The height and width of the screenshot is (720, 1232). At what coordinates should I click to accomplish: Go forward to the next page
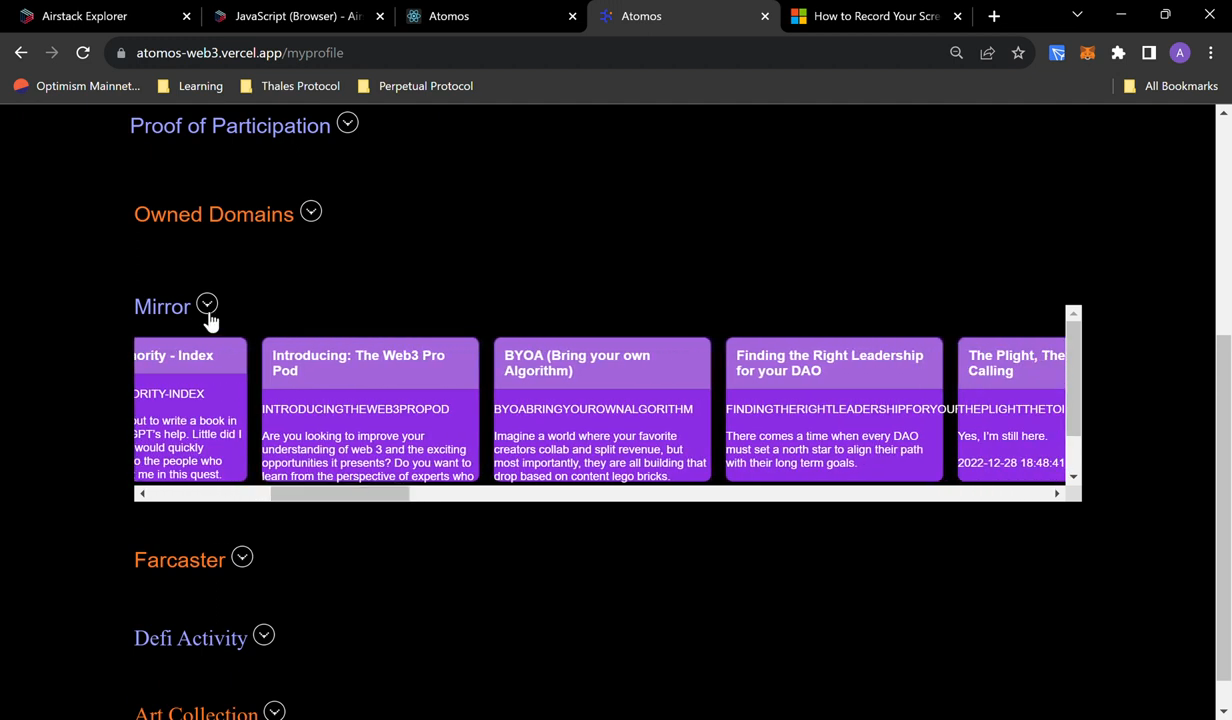(x=52, y=53)
